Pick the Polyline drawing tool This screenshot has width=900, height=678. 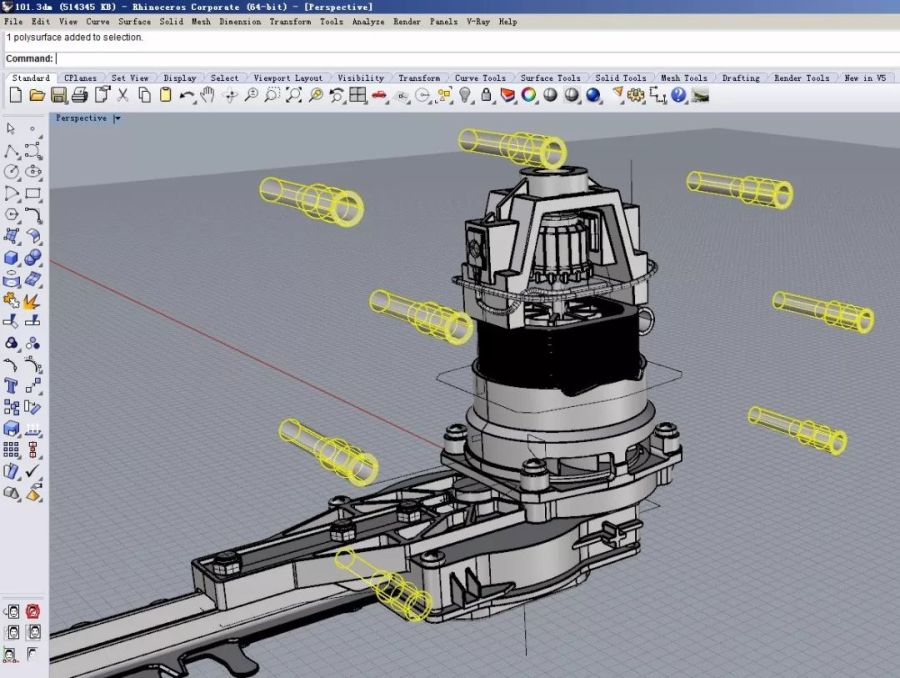pos(11,151)
